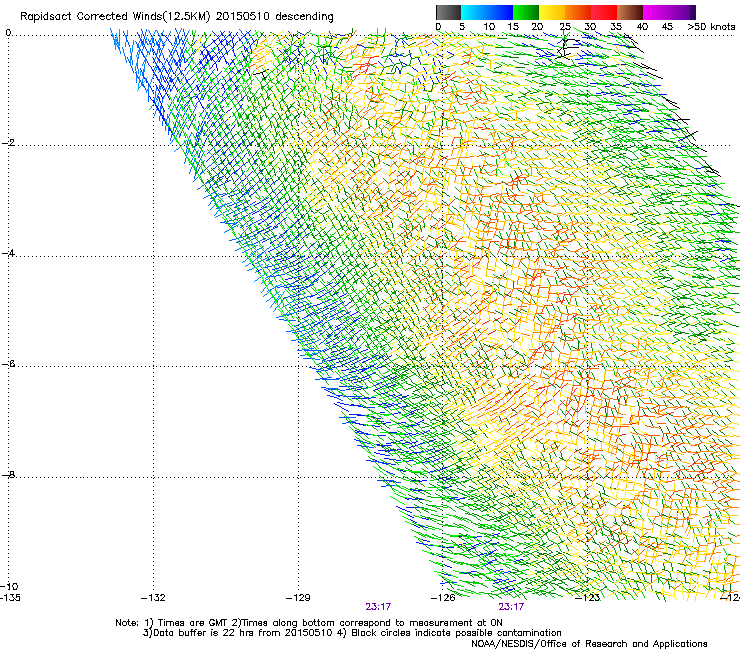Click the latitude label '-8' on left axis
Image resolution: width=740 pixels, height=650 pixels.
pos(8,474)
